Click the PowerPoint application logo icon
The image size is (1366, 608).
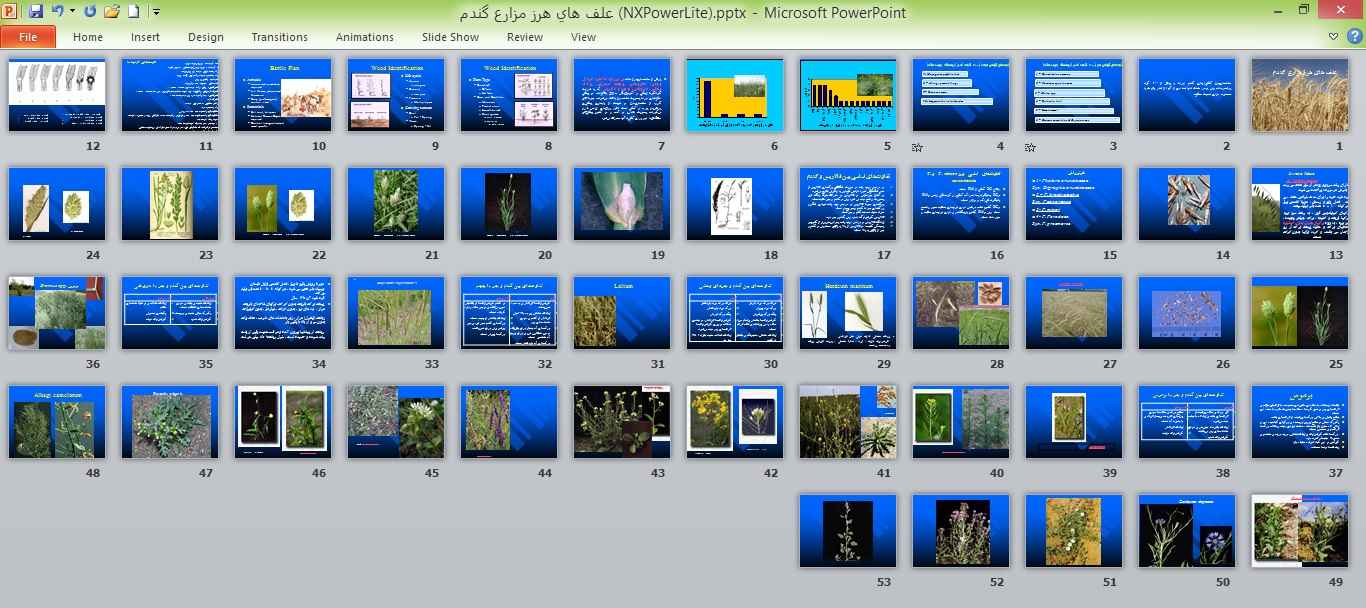[11, 12]
